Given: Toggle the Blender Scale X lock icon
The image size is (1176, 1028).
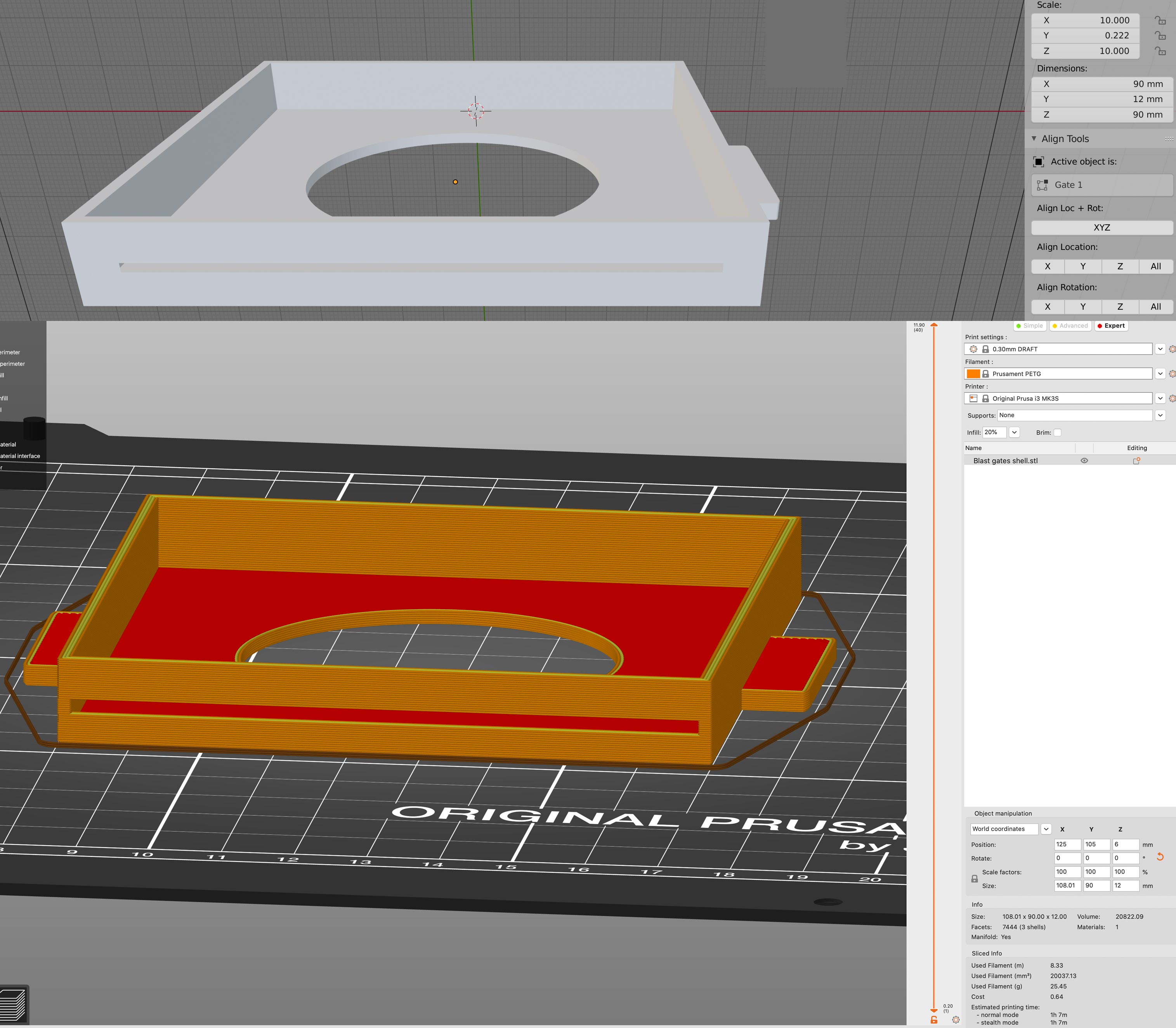Looking at the screenshot, I should tap(1160, 20).
